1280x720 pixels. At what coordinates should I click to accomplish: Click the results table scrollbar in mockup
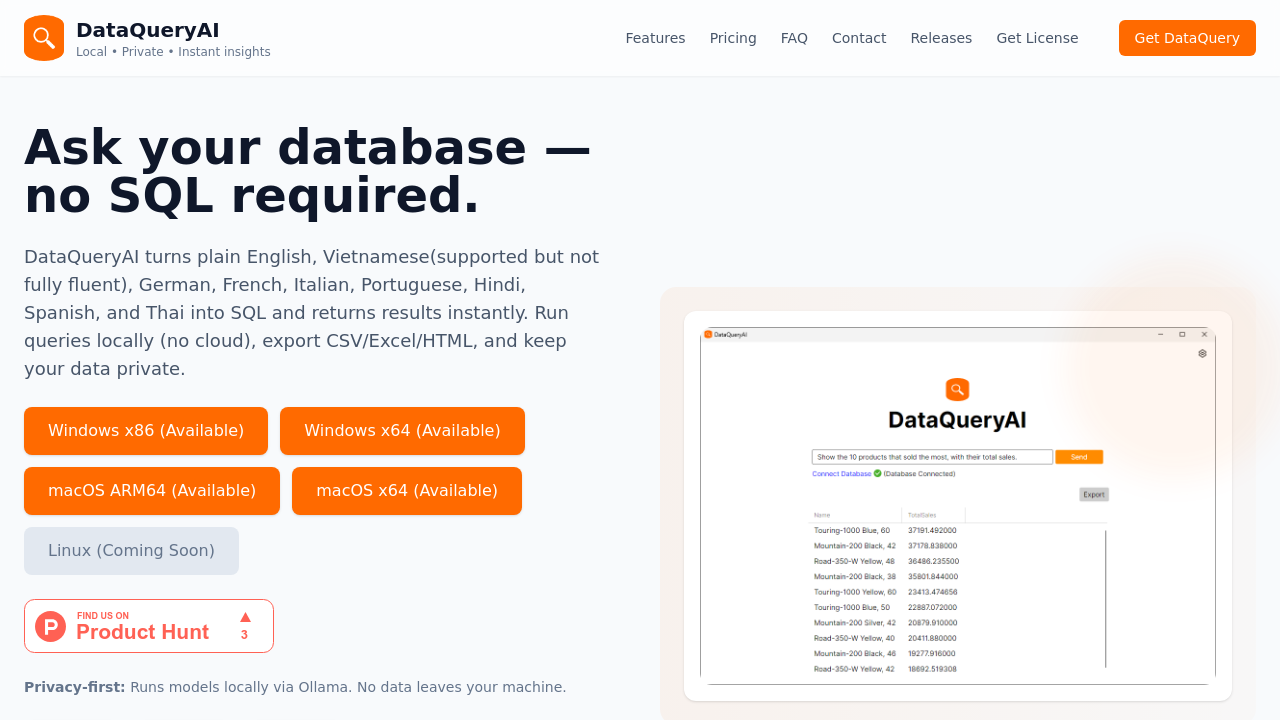coord(1106,600)
